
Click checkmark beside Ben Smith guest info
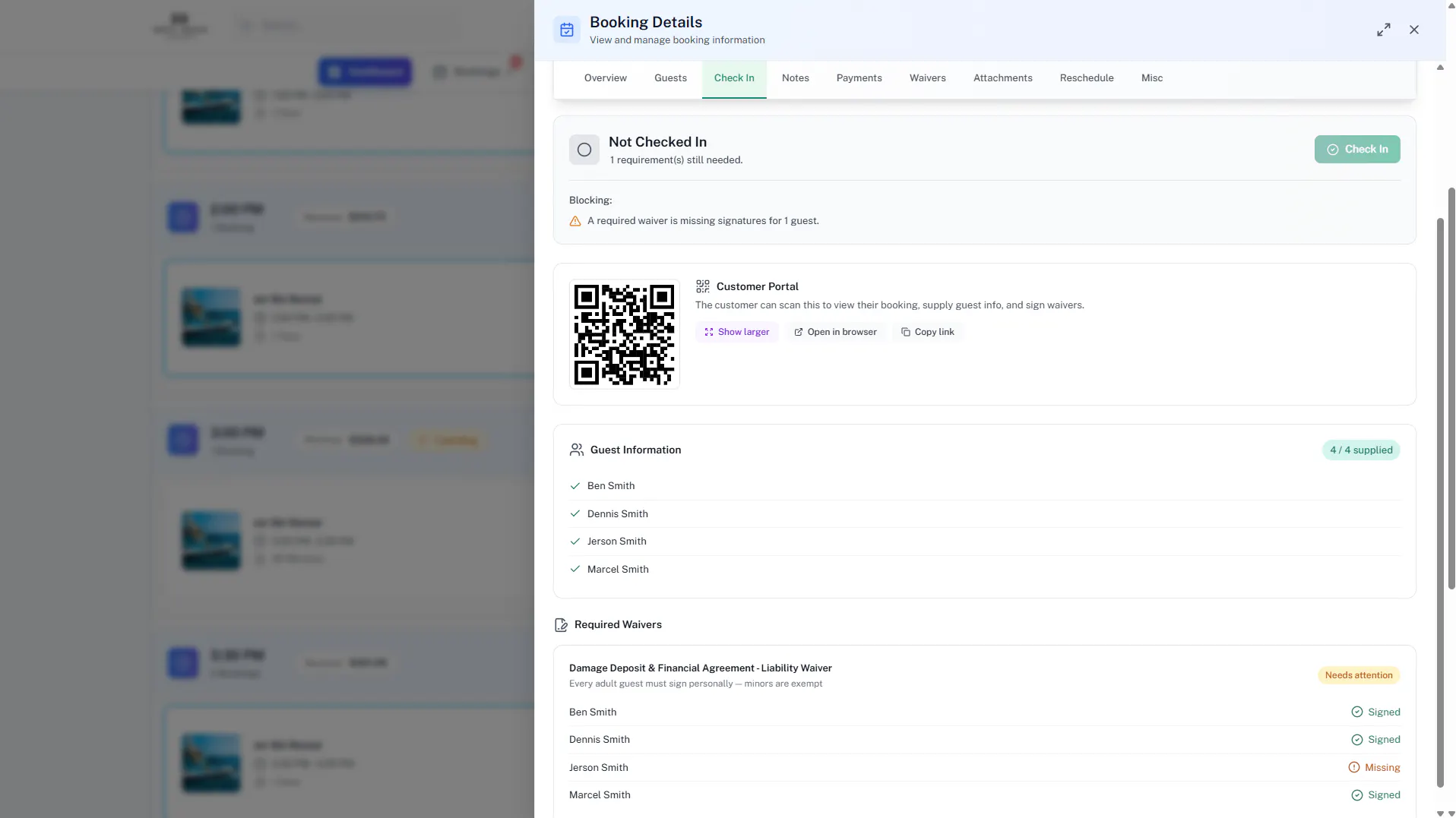[575, 486]
